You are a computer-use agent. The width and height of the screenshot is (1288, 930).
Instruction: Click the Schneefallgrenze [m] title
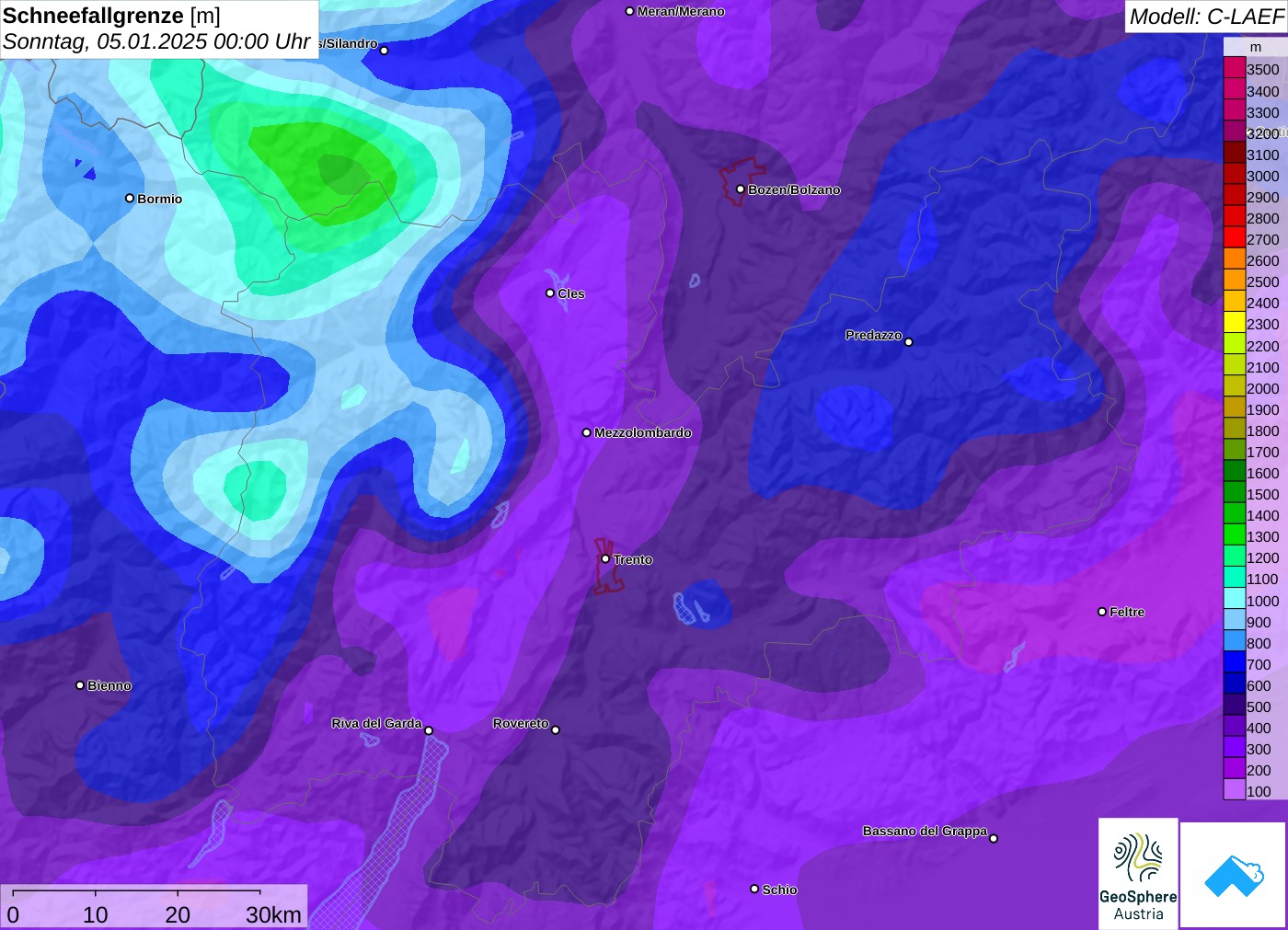click(111, 16)
